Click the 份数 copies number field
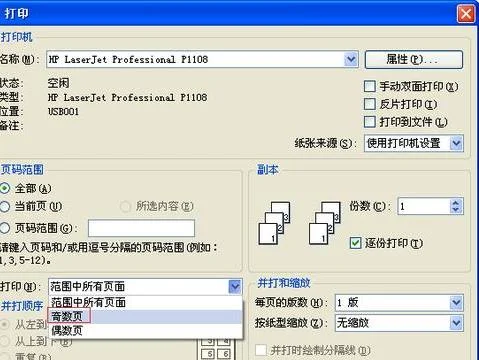 click(424, 206)
